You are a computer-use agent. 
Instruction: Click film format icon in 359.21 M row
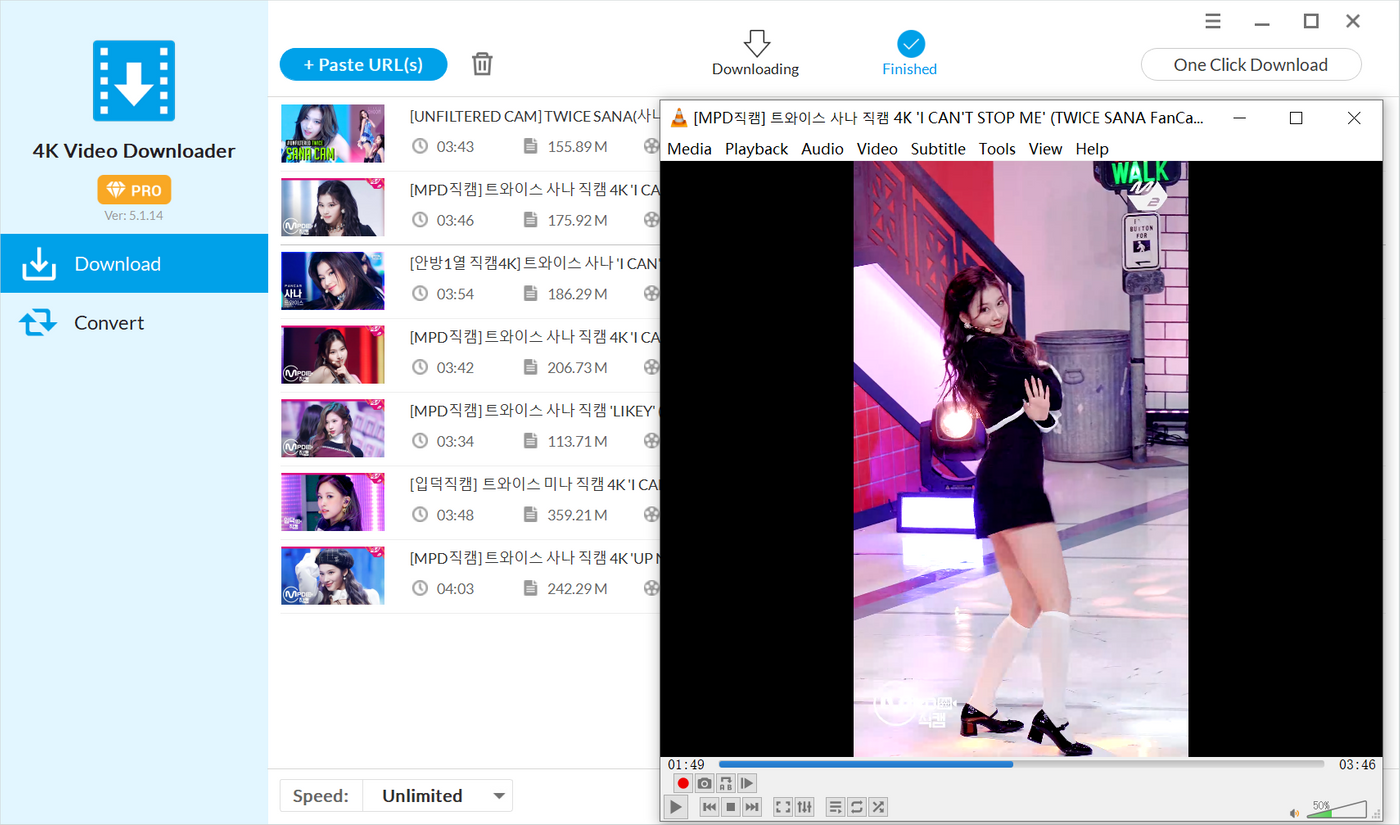pos(652,515)
